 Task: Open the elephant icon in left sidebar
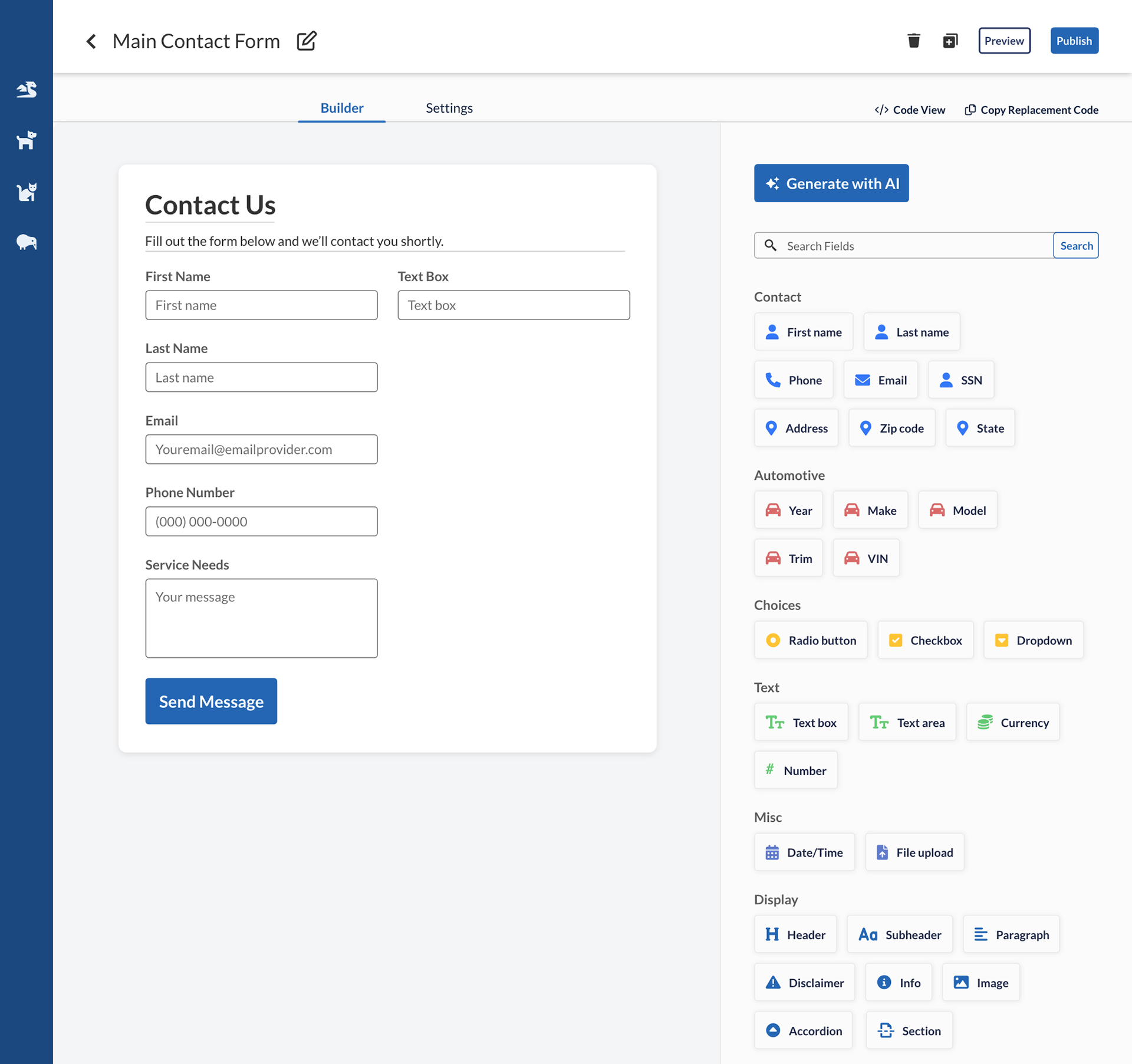(x=27, y=242)
